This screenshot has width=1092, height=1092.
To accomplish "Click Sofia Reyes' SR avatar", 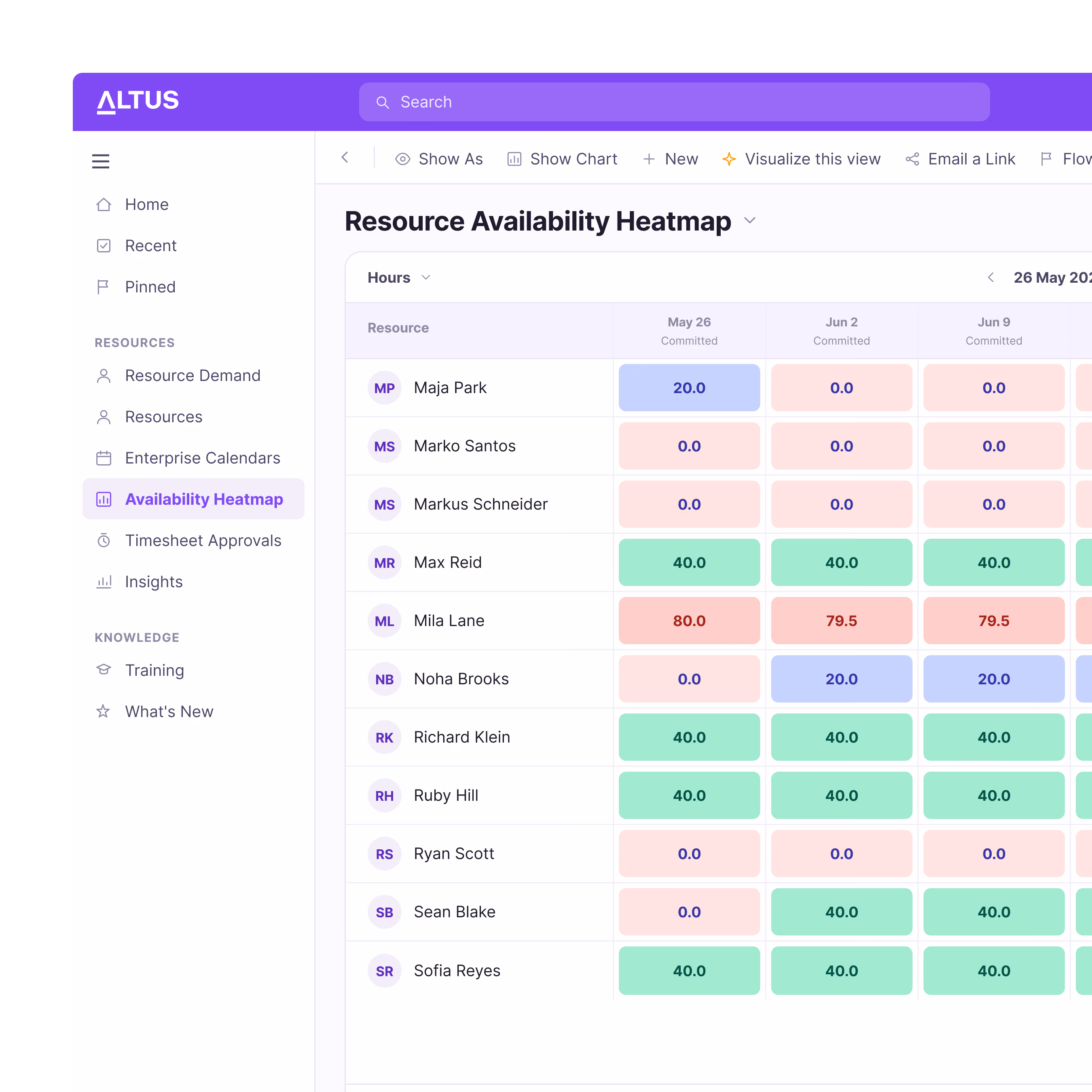I will (384, 971).
